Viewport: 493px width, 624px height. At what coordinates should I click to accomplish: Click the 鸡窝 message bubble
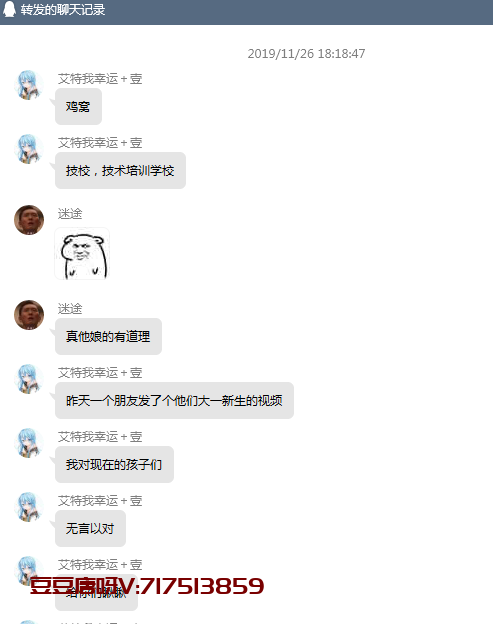(x=78, y=107)
